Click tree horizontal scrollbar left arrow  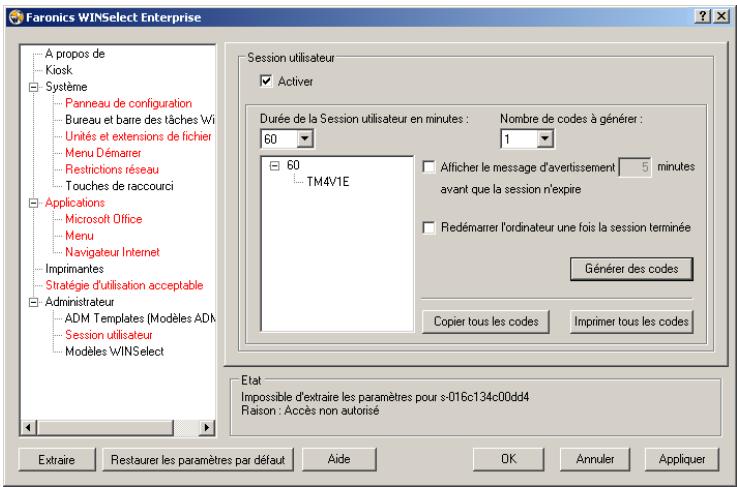point(29,427)
